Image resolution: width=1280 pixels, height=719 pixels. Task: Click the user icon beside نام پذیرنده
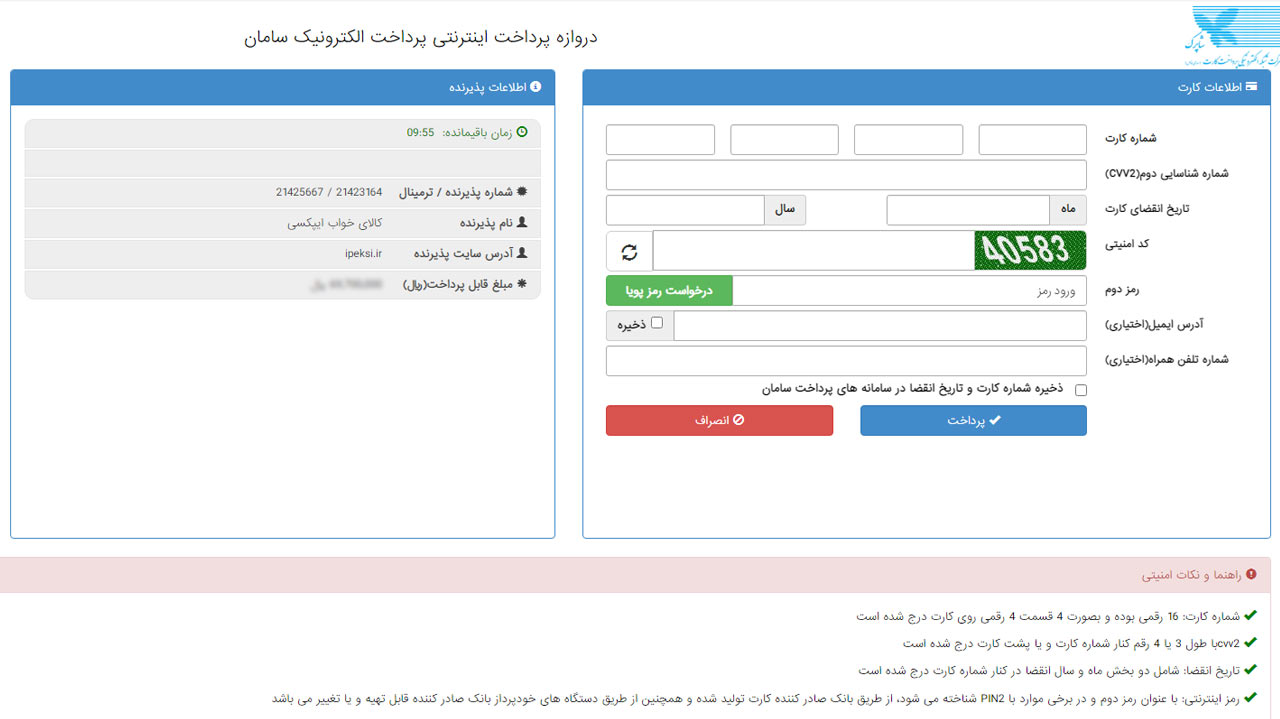click(522, 223)
